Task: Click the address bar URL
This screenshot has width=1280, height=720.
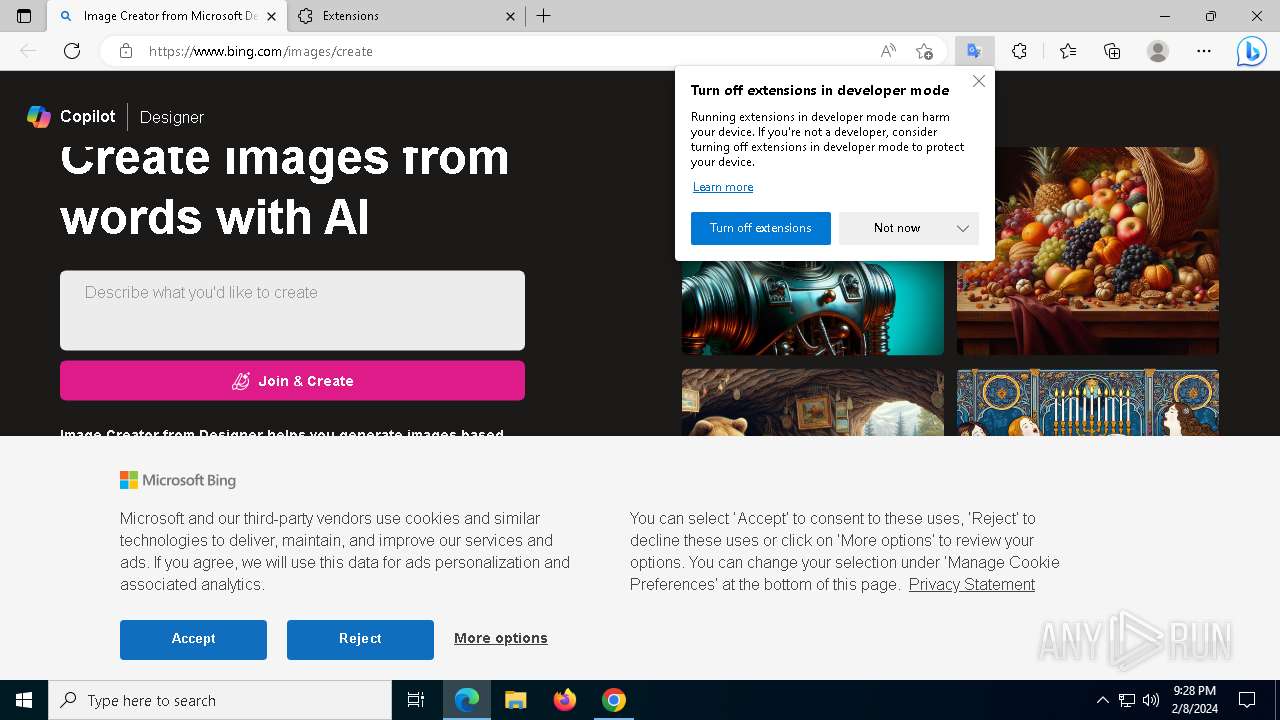Action: (260, 51)
